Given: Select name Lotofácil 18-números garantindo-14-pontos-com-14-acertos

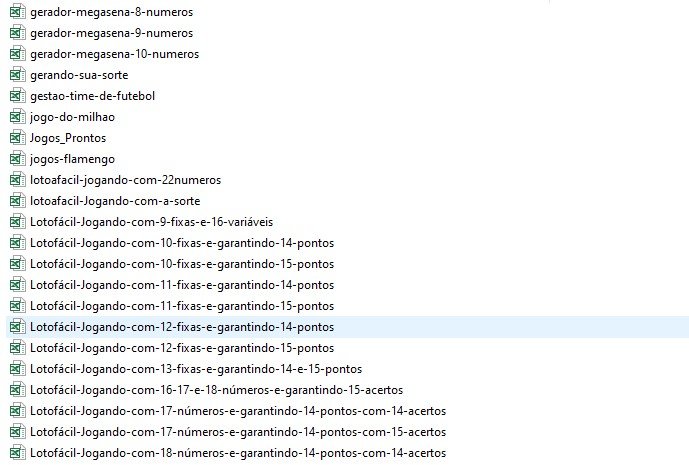Looking at the screenshot, I should [x=238, y=453].
